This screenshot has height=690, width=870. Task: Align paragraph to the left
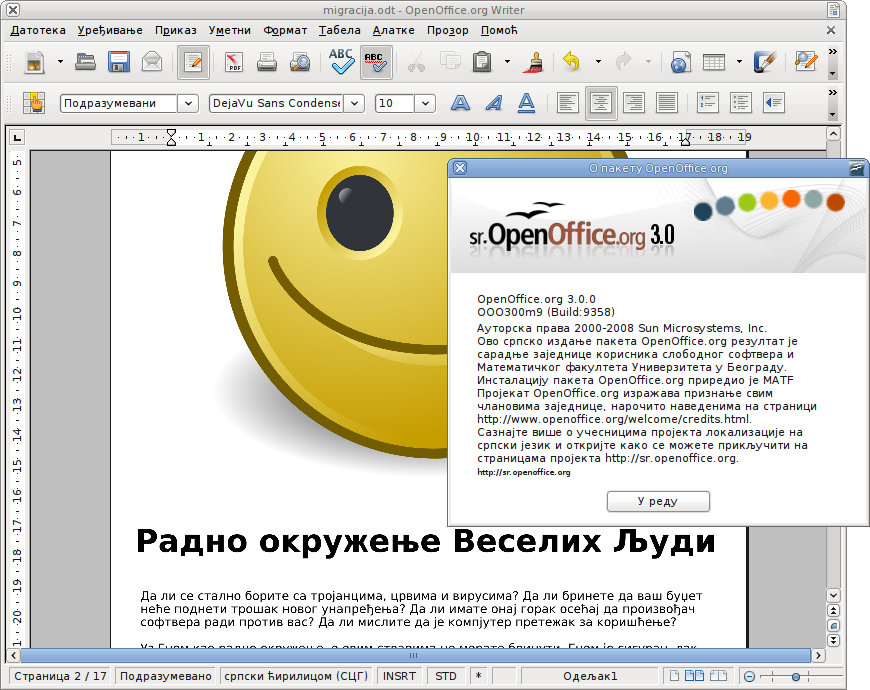point(568,103)
